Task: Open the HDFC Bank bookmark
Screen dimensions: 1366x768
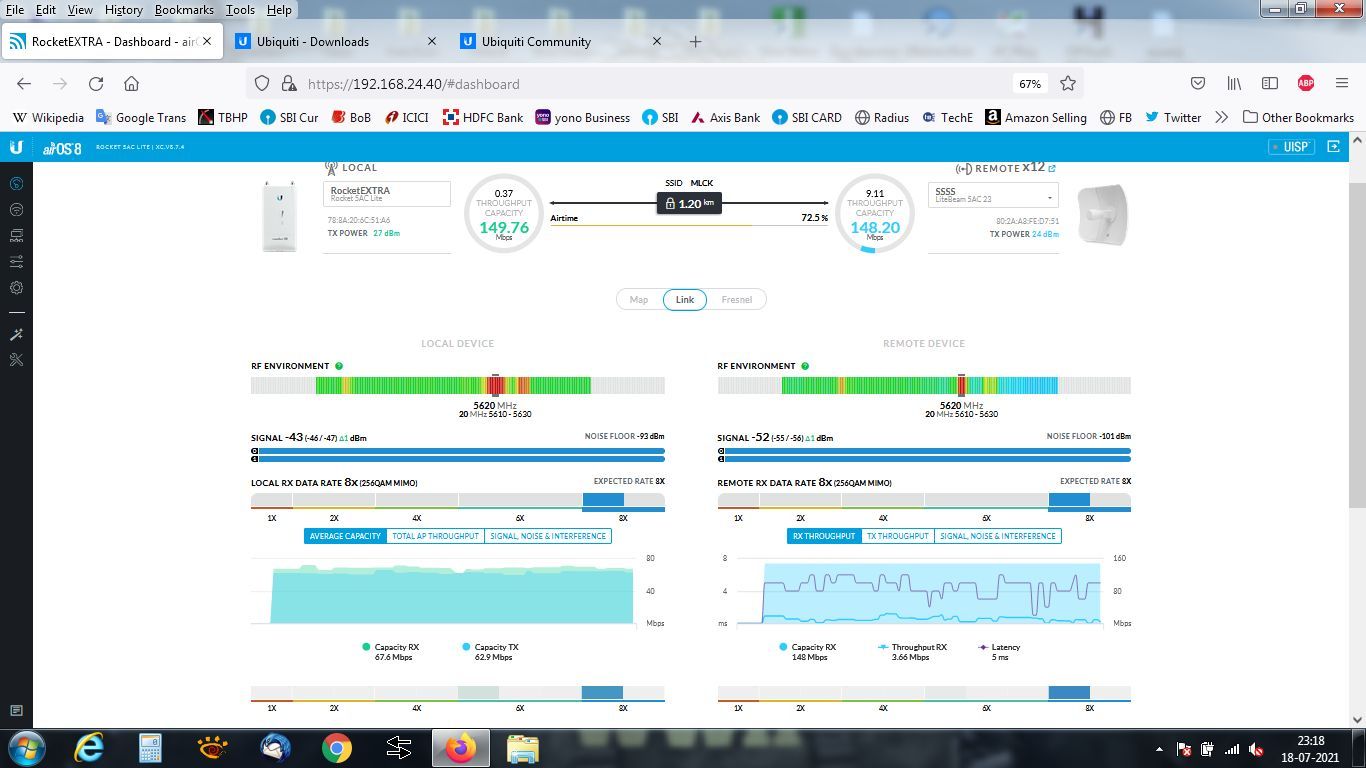Action: coord(483,117)
